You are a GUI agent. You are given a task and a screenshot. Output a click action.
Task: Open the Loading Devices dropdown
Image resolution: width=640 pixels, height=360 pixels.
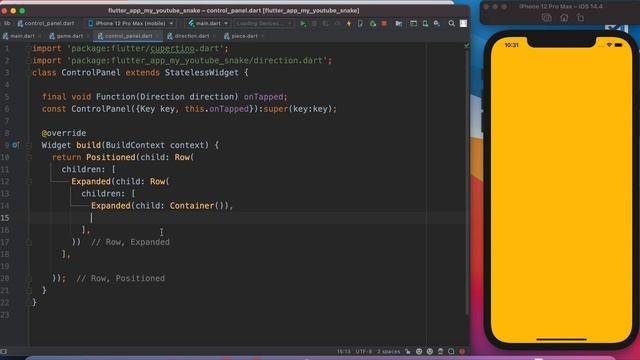click(264, 24)
